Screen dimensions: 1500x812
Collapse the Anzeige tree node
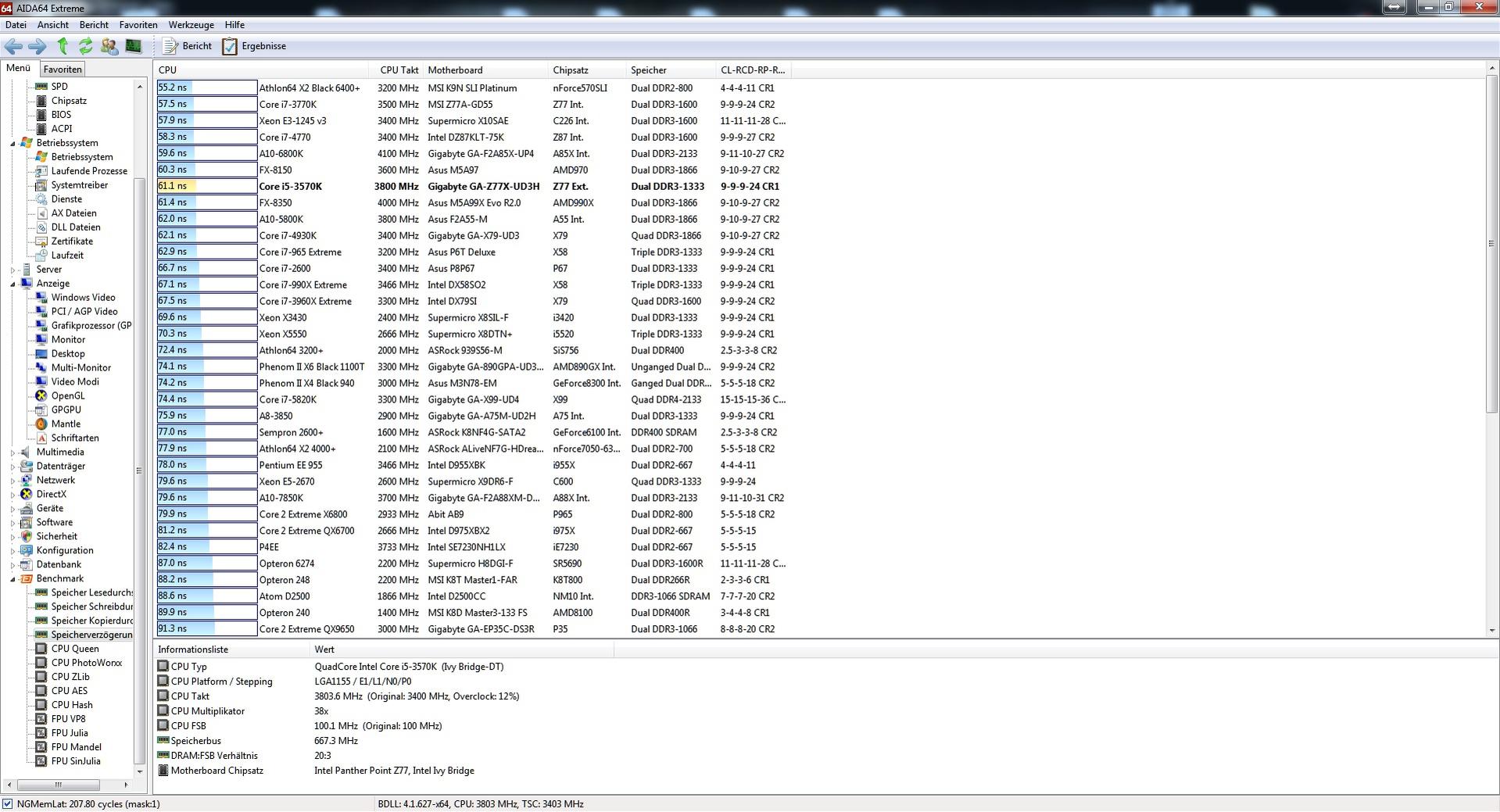click(13, 284)
